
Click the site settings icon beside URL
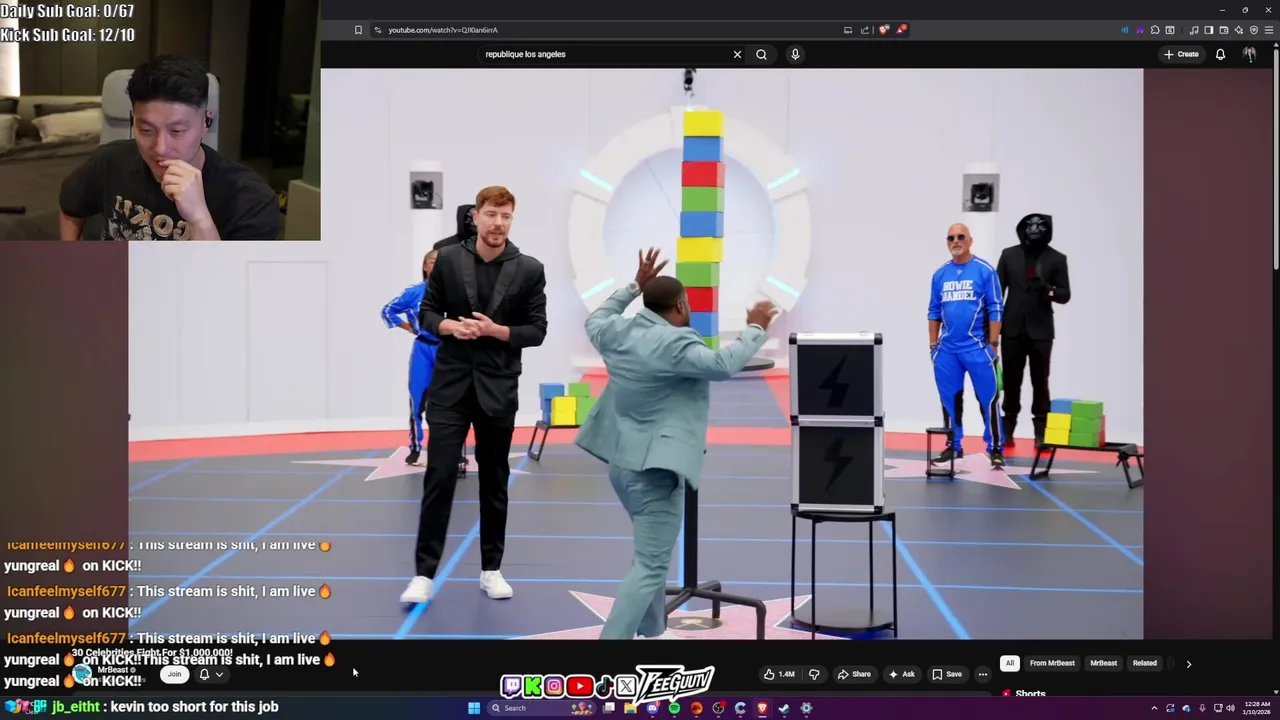(377, 30)
